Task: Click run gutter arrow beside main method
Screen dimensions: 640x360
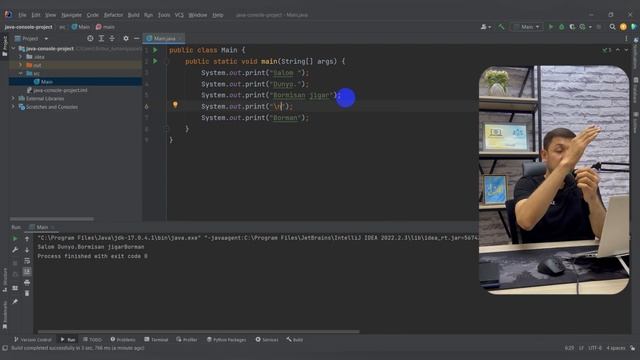Action: (155, 61)
